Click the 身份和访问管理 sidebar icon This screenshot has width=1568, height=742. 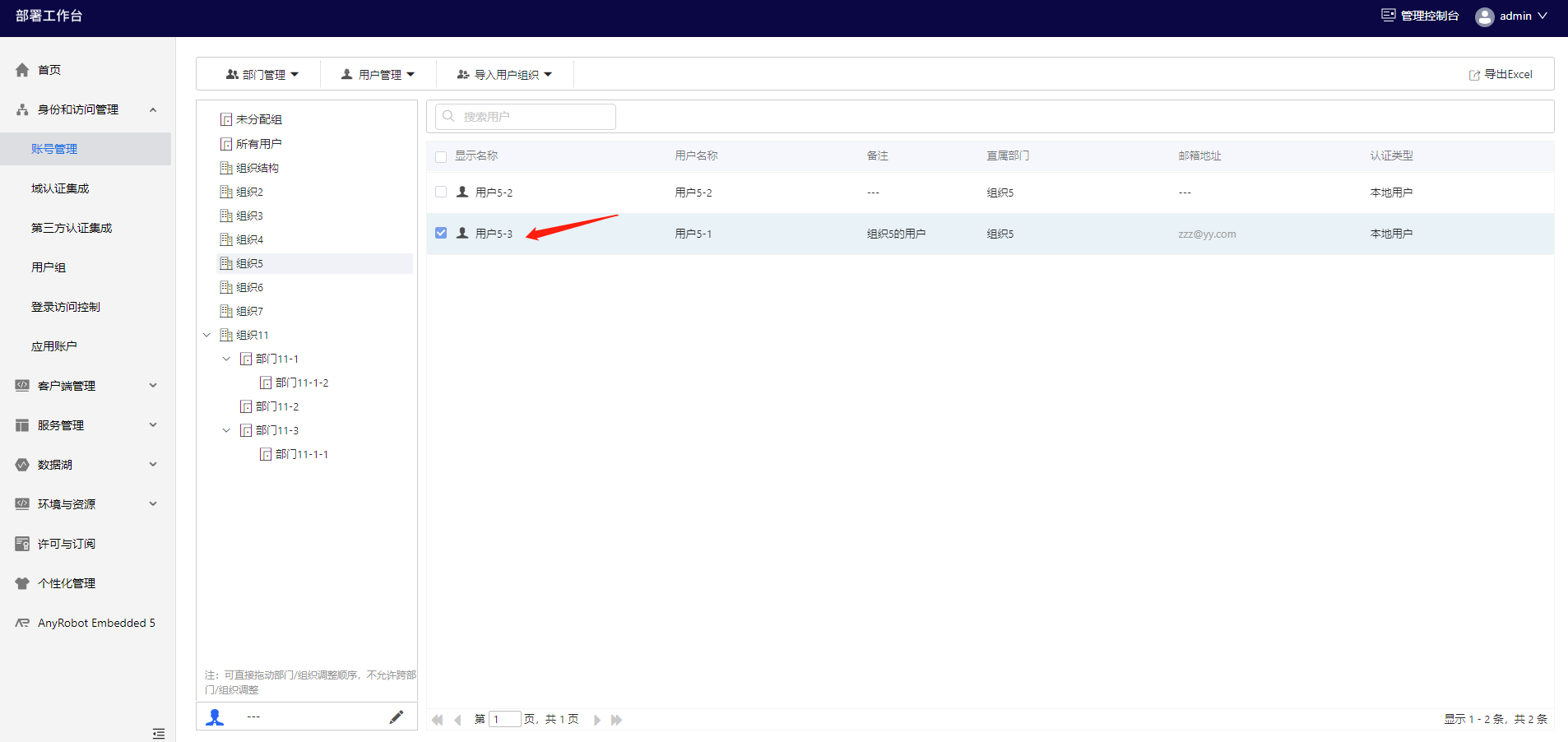22,109
